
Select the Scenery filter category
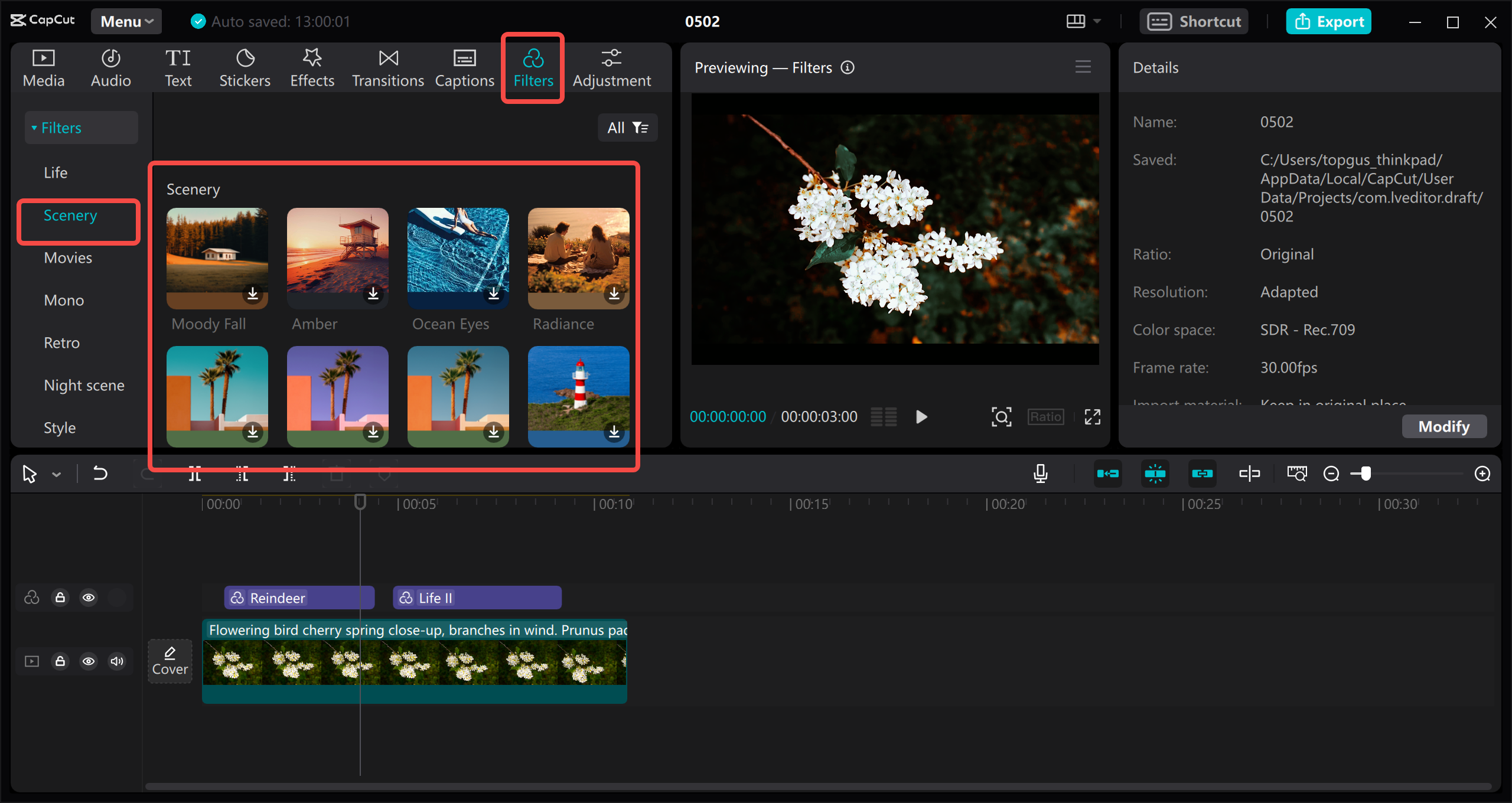click(69, 215)
